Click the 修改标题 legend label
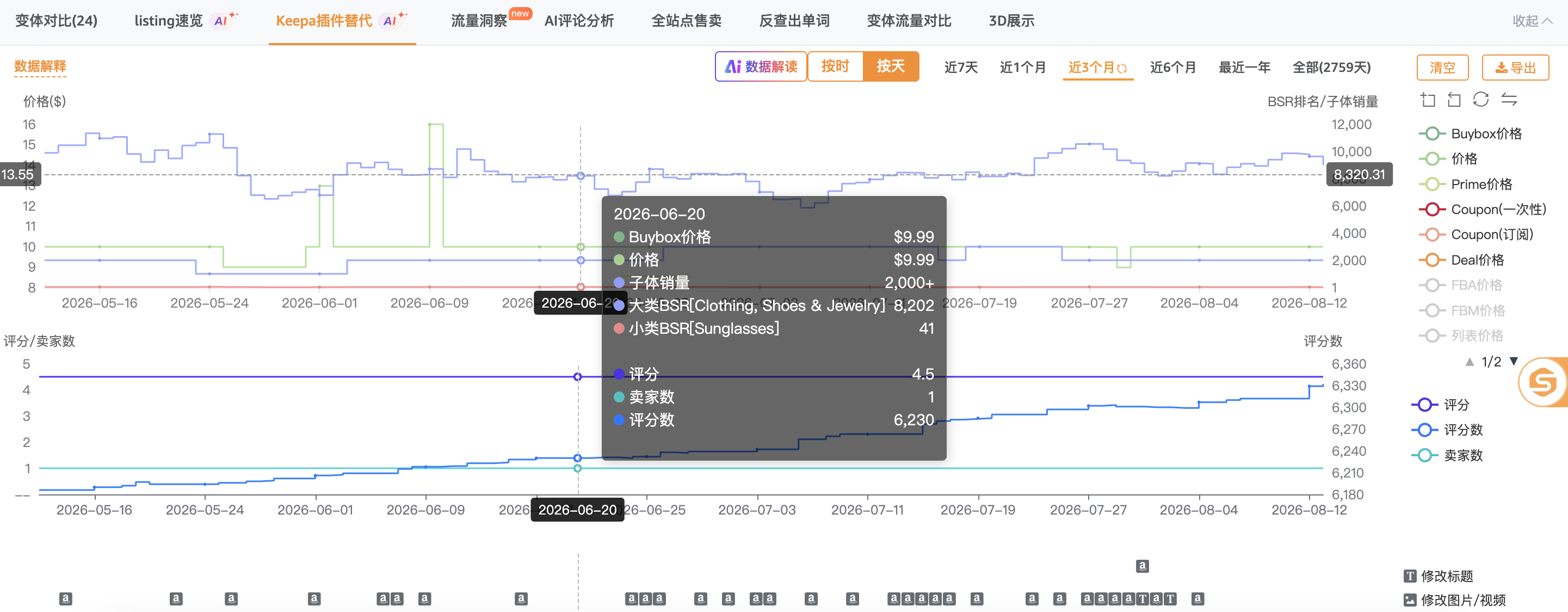The height and width of the screenshot is (612, 1568). pyautogui.click(x=1447, y=576)
